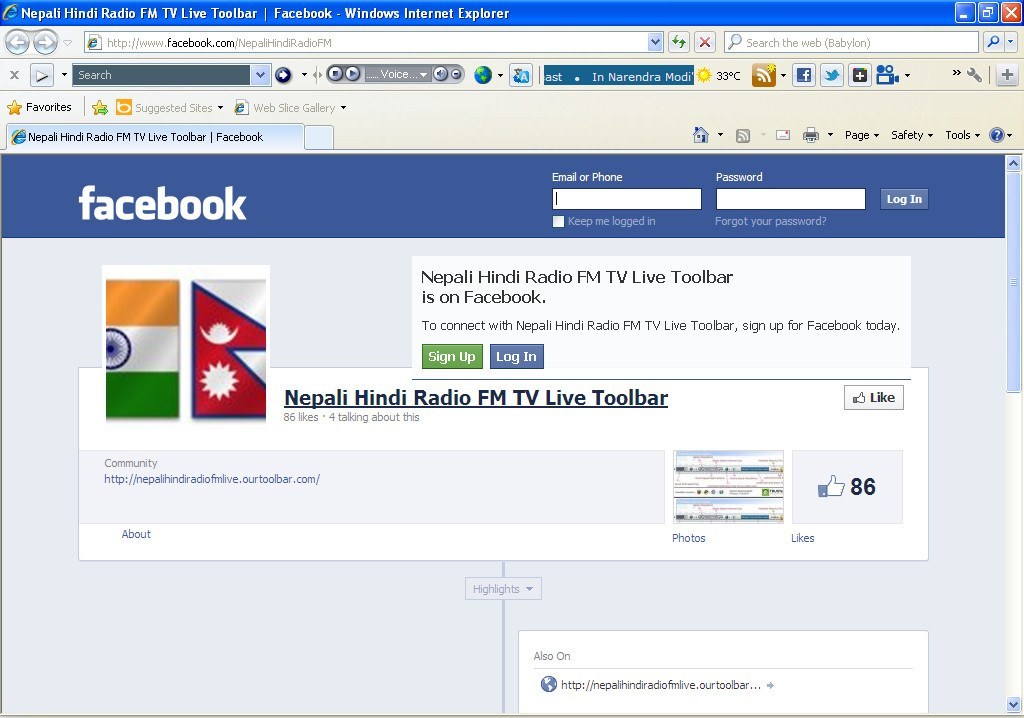The image size is (1024, 718).
Task: Enable the Keep me logged in checkbox
Action: click(558, 221)
